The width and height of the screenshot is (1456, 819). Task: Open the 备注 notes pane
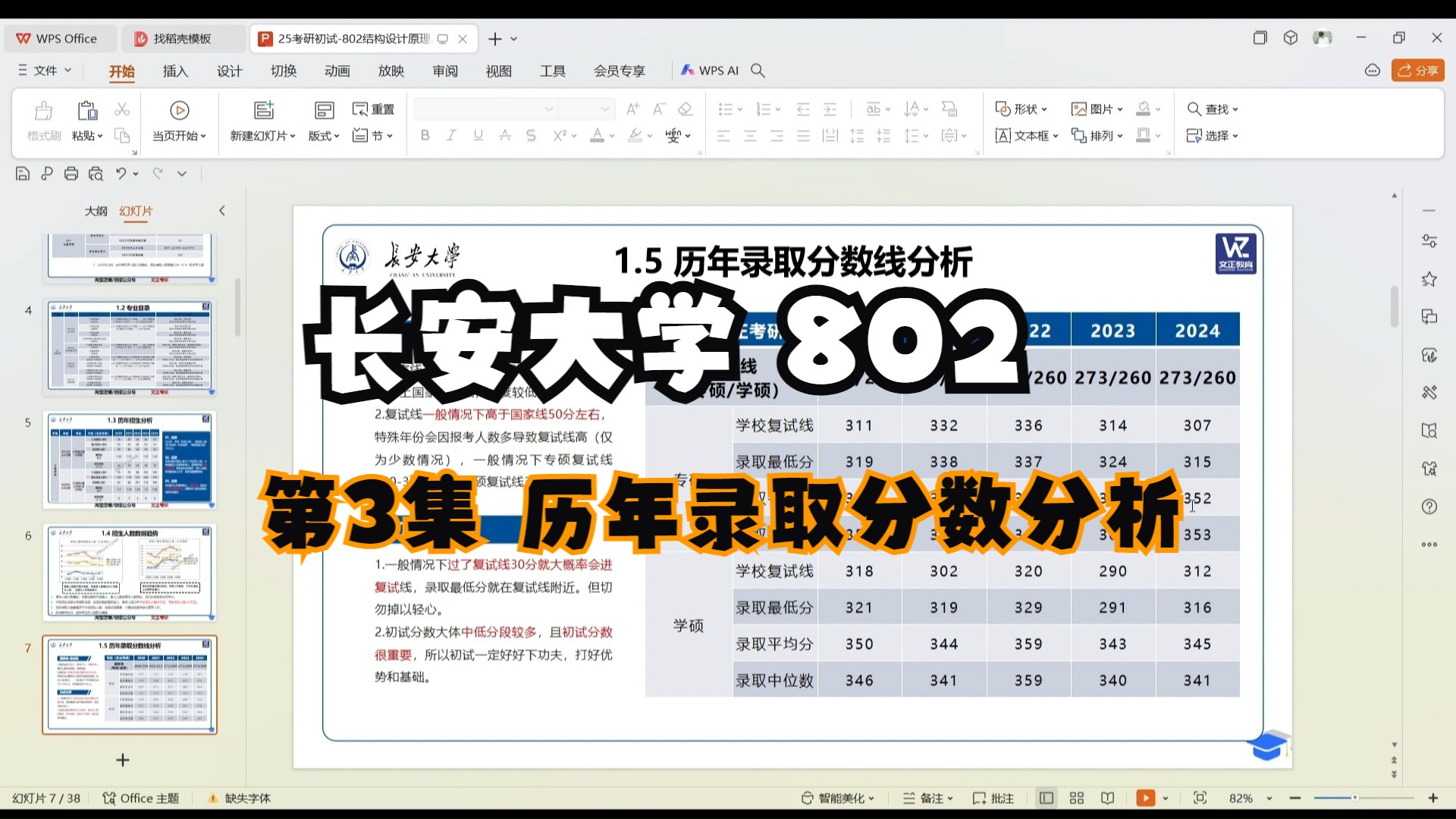[928, 799]
